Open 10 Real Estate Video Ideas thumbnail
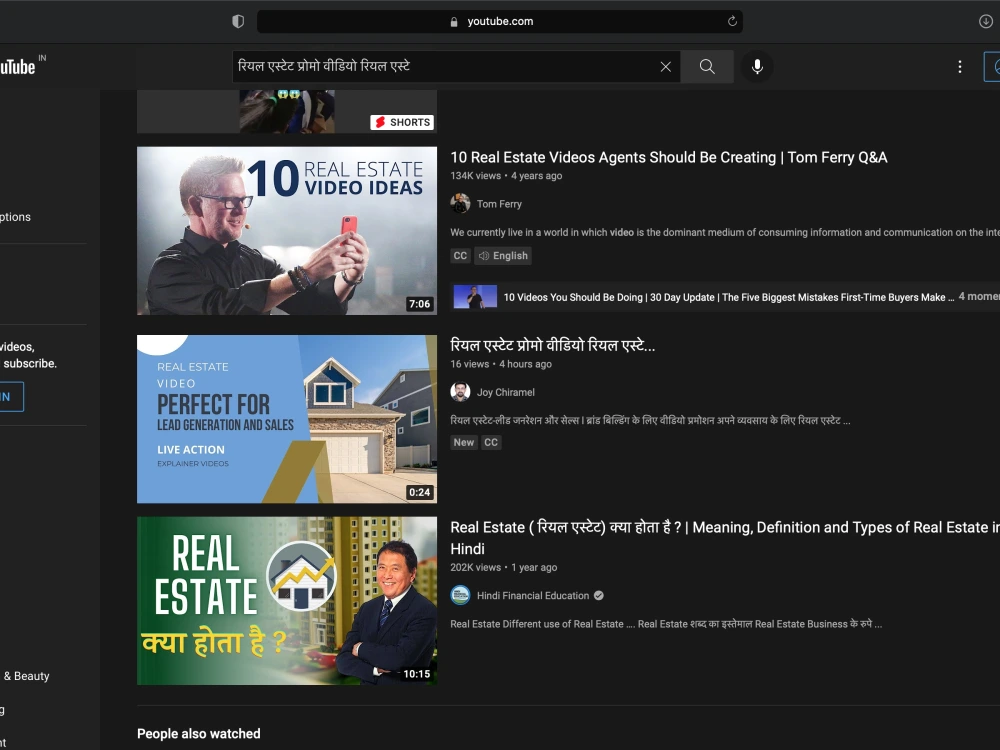The width and height of the screenshot is (1000, 750). pos(286,231)
